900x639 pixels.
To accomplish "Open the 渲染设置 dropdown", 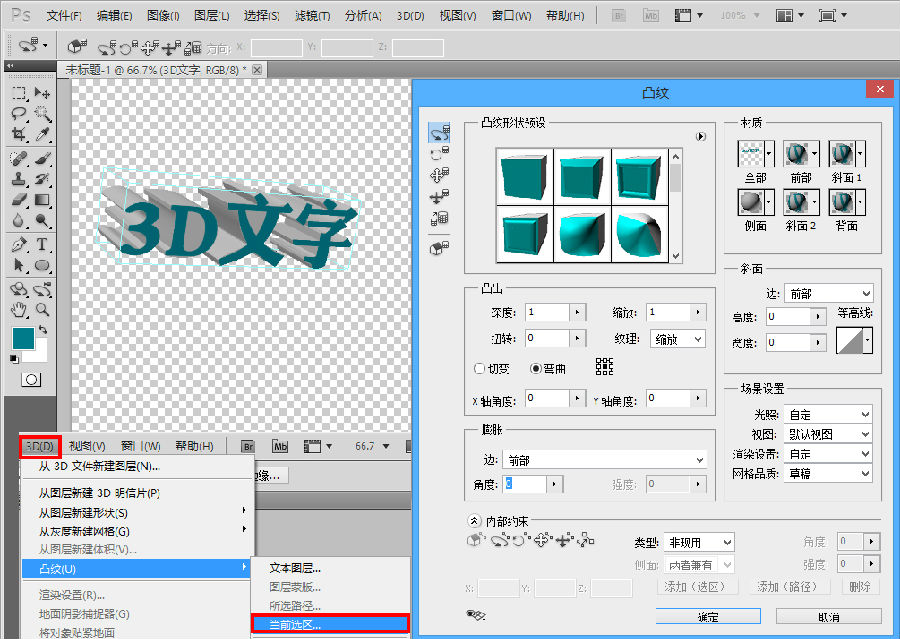I will 828,454.
